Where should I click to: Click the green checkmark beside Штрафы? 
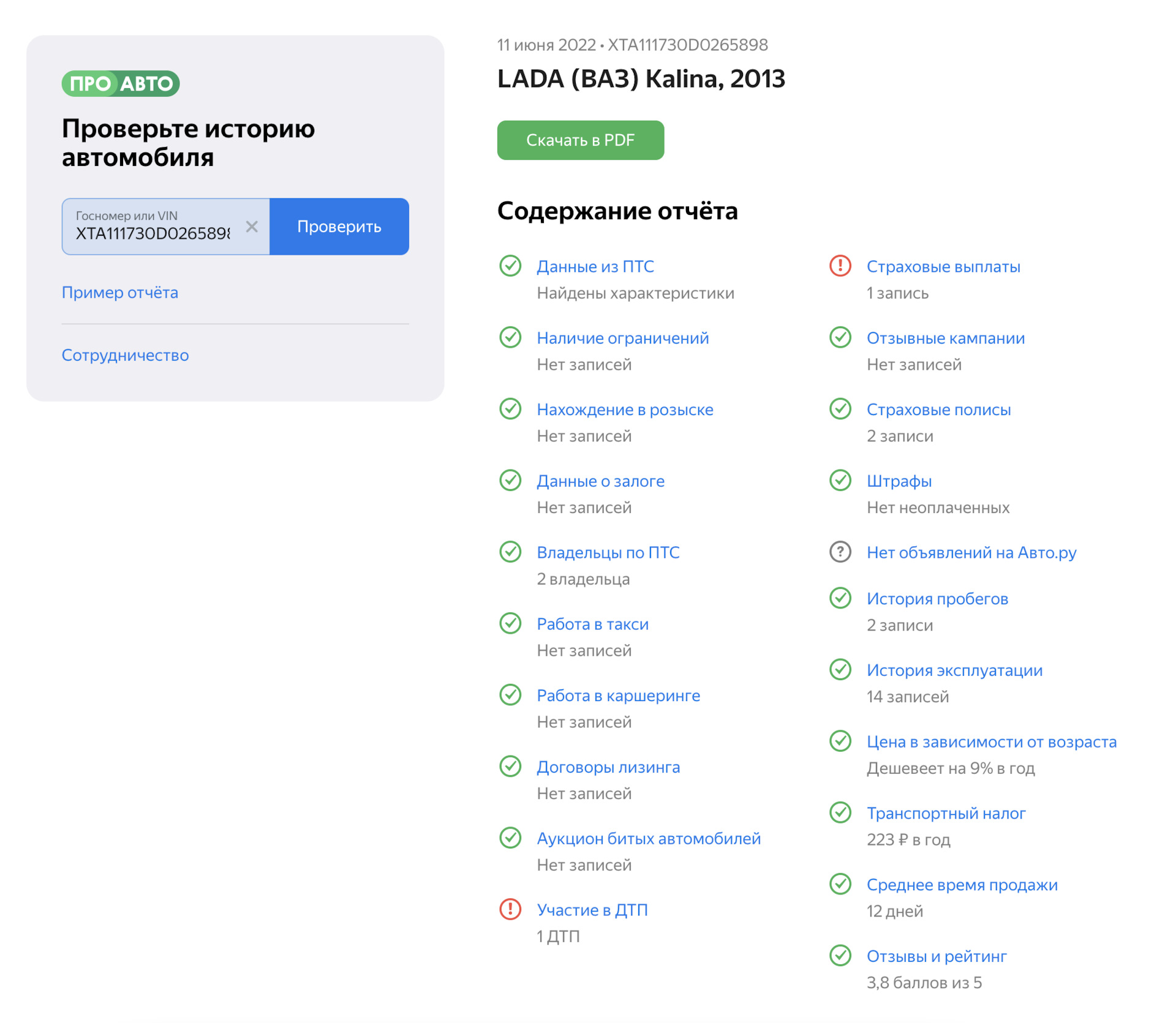pos(840,480)
